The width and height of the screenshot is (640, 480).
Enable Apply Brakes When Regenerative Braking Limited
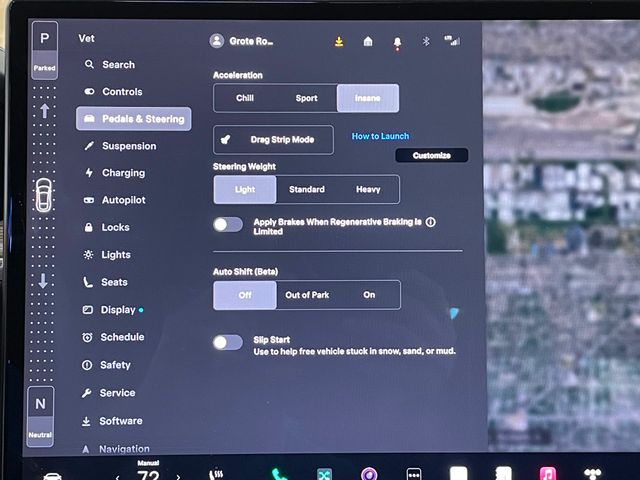(228, 224)
